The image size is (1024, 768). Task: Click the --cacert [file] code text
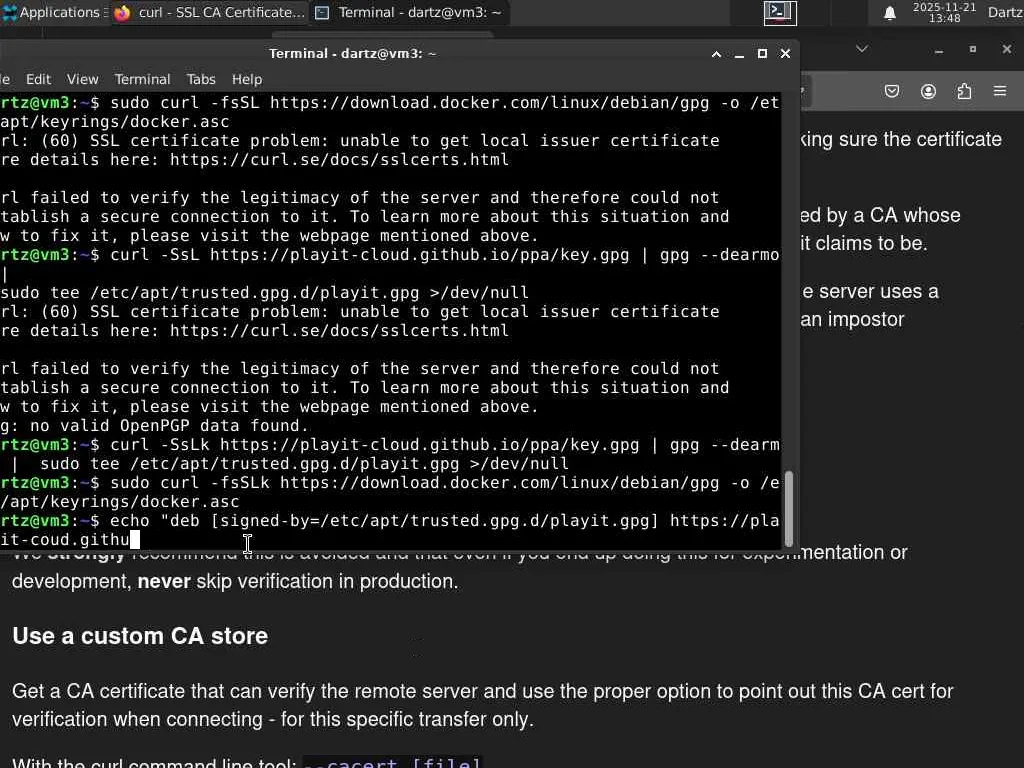pyautogui.click(x=393, y=763)
